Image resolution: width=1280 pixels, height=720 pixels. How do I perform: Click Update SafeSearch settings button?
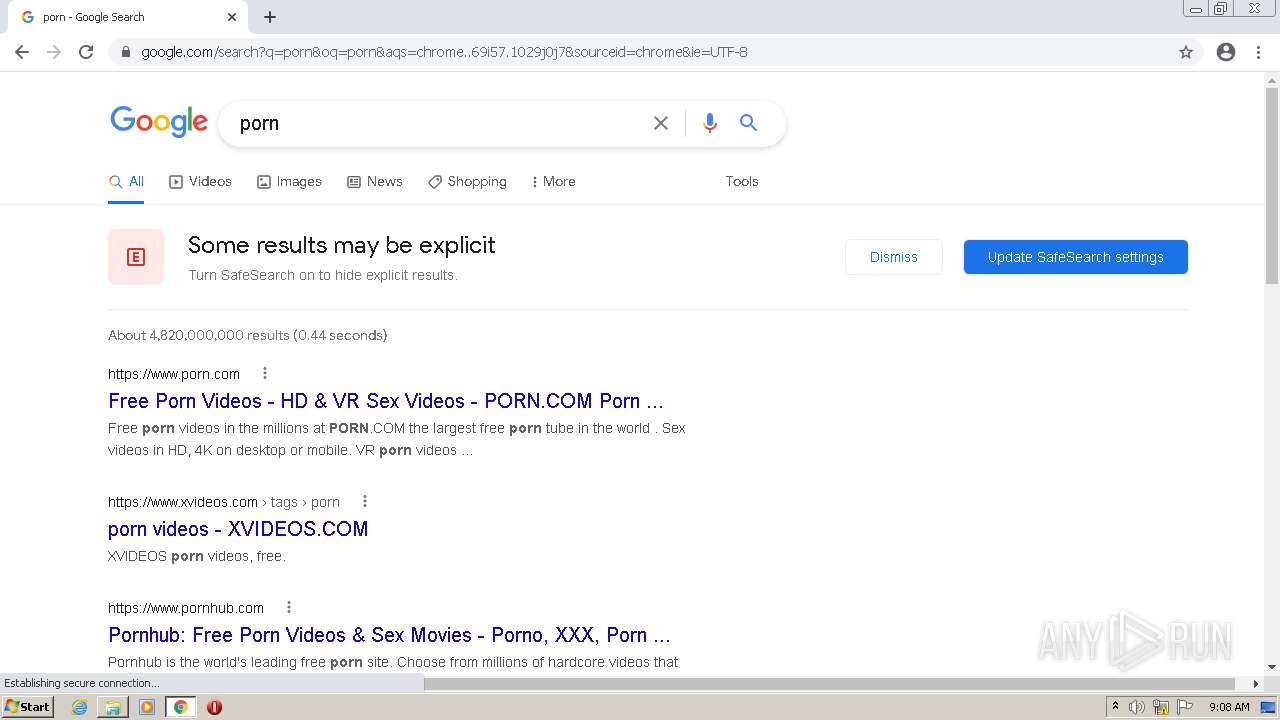(1076, 257)
